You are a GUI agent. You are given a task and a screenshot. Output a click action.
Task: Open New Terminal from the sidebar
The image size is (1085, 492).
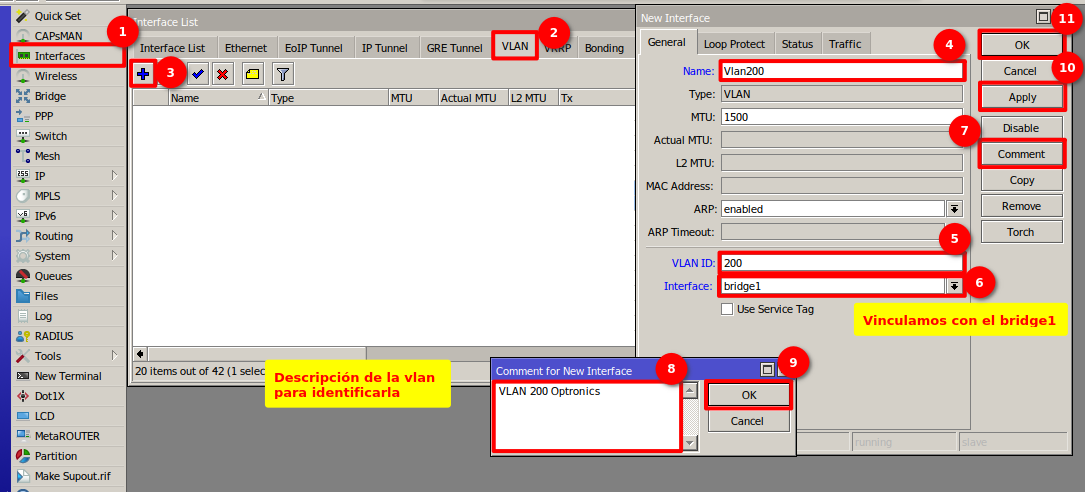(x=67, y=376)
